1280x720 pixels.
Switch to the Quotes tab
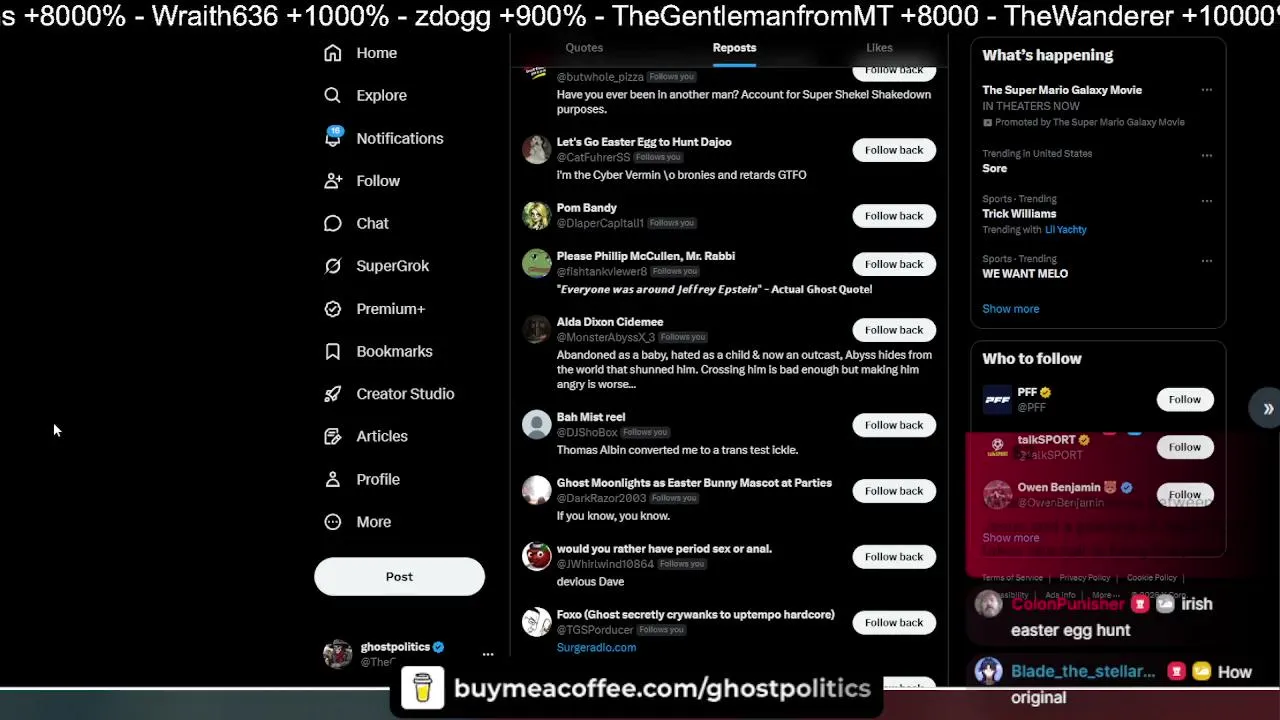(584, 48)
